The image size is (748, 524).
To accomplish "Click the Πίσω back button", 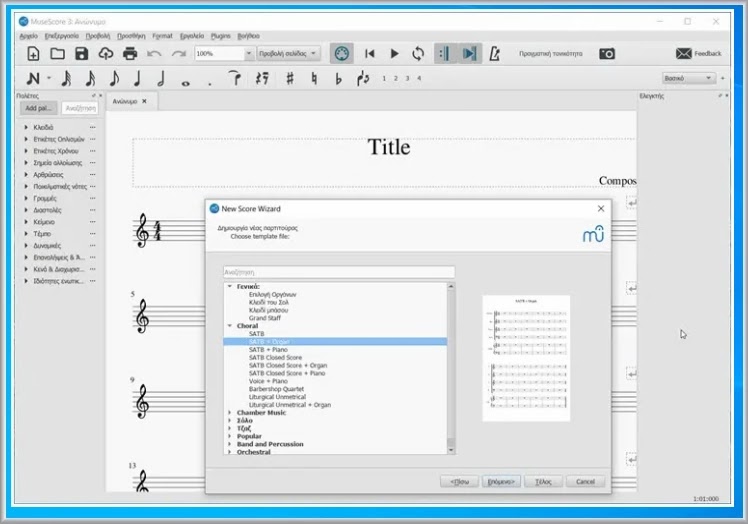I will [x=459, y=482].
